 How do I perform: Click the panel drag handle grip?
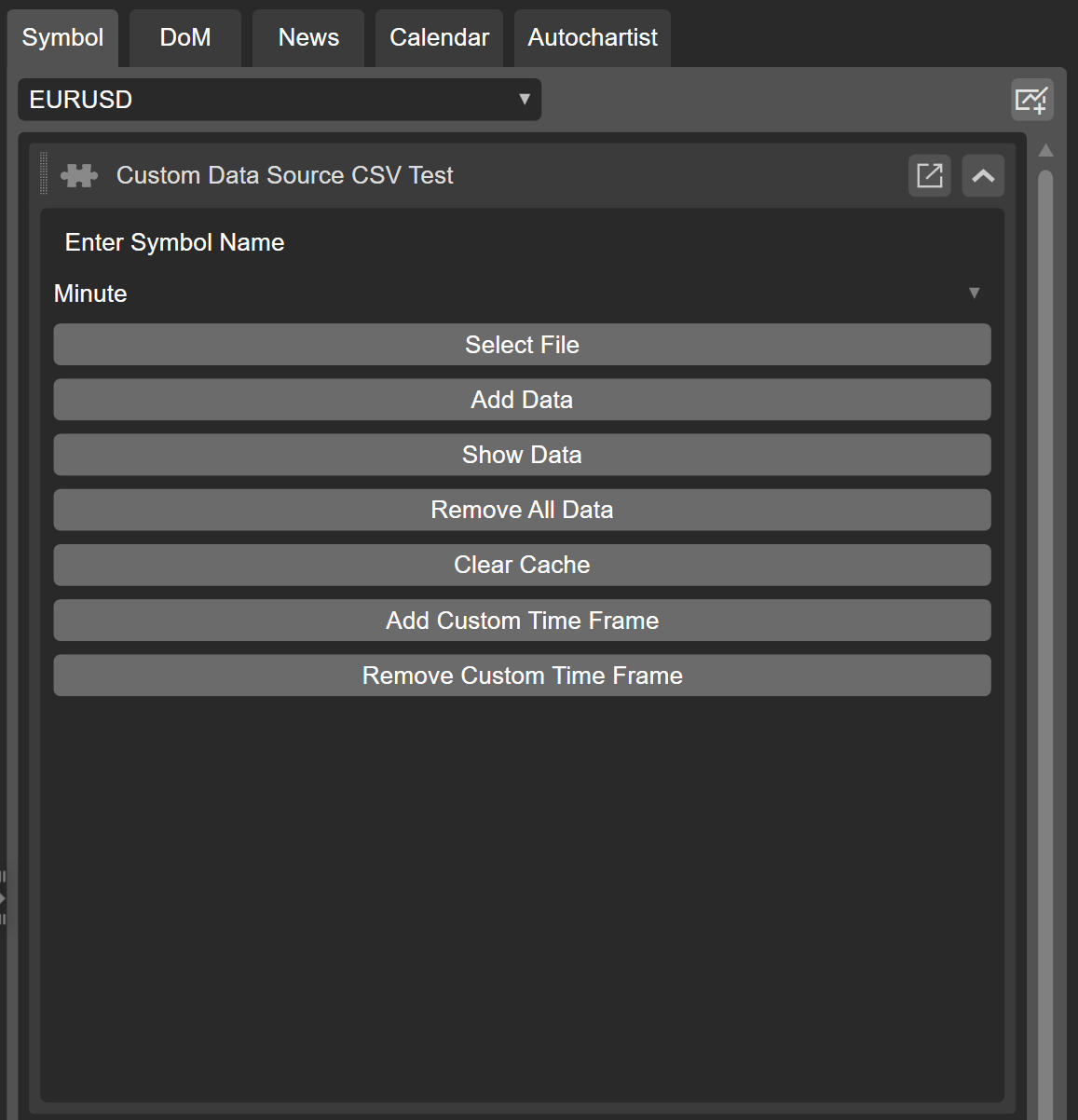point(44,175)
